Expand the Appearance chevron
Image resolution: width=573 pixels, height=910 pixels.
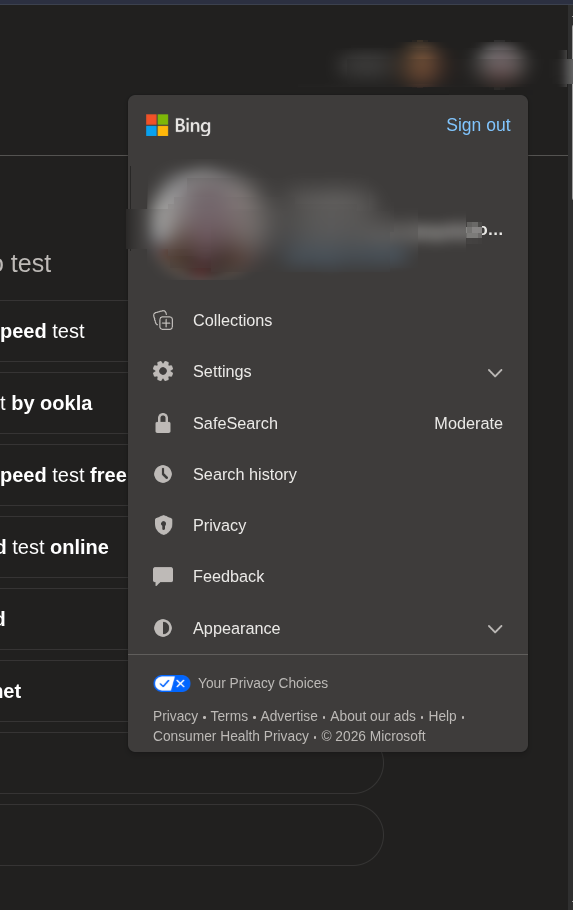495,629
